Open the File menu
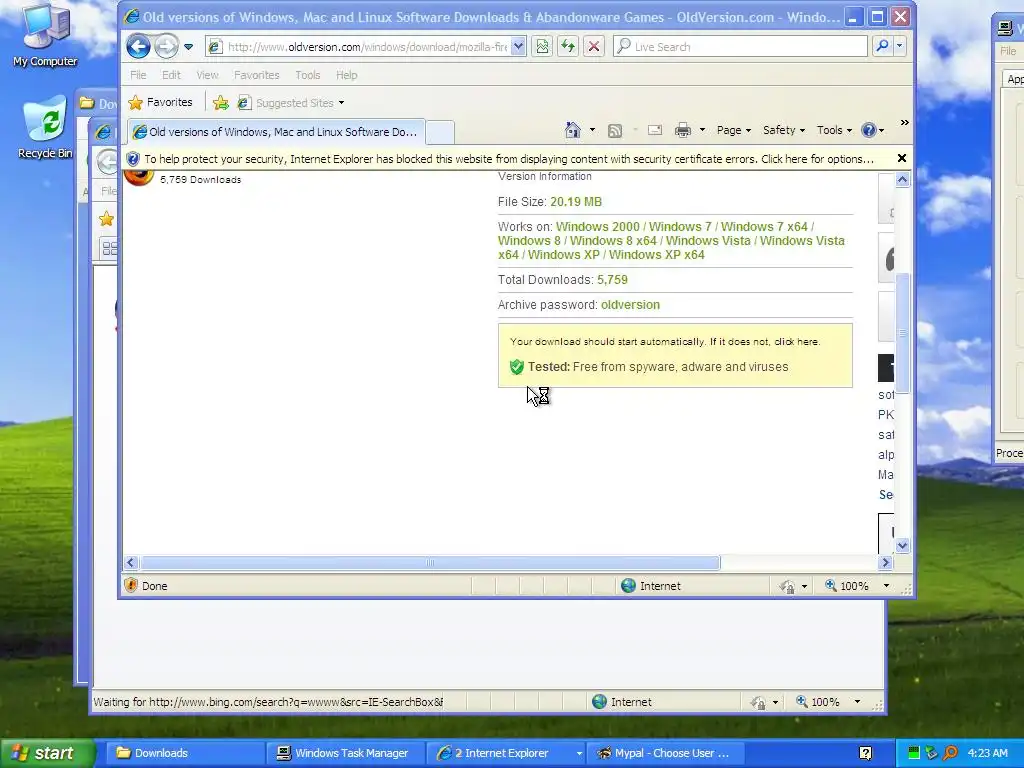1024x768 pixels. (x=138, y=75)
